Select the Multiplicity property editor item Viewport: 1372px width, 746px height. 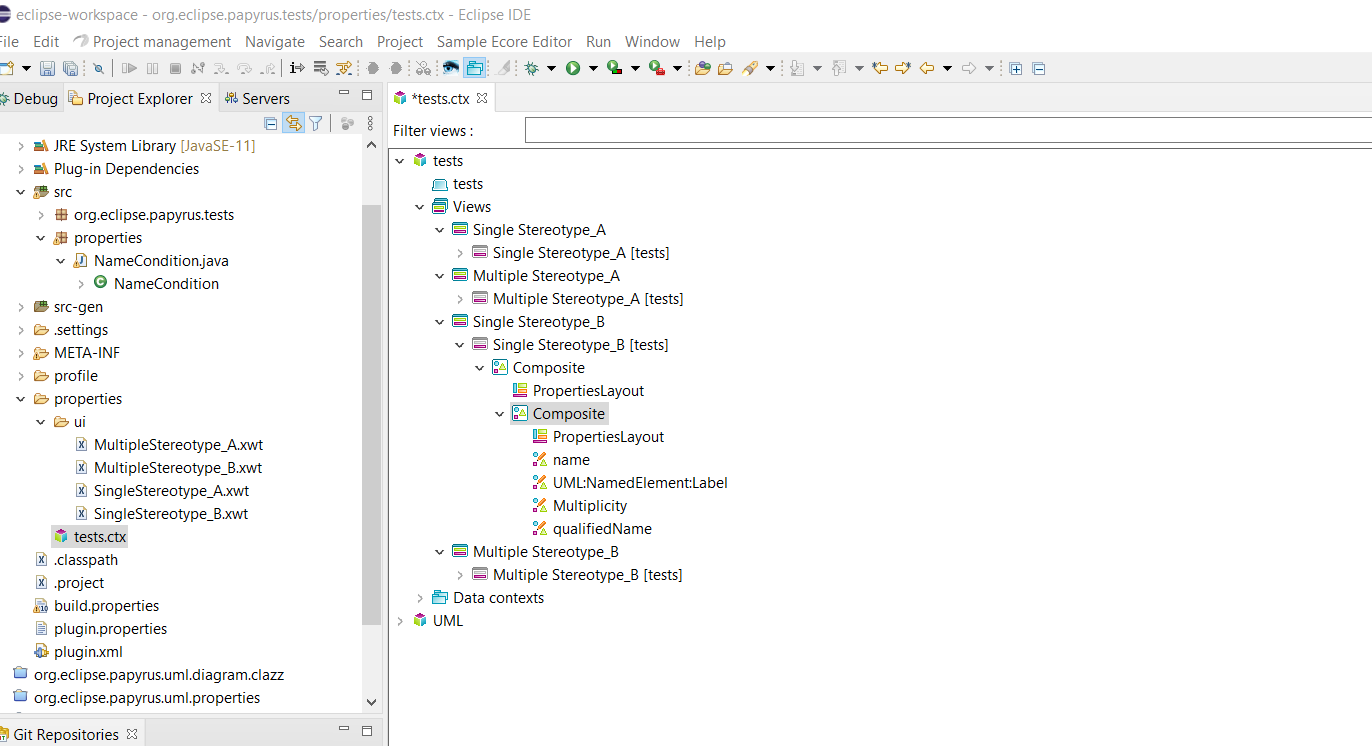(x=579, y=506)
